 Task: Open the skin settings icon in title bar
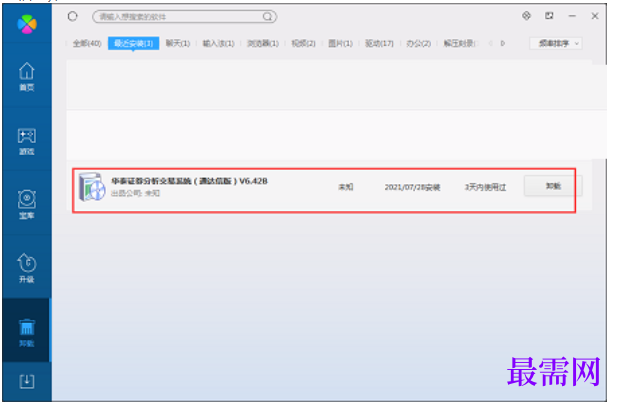click(526, 16)
